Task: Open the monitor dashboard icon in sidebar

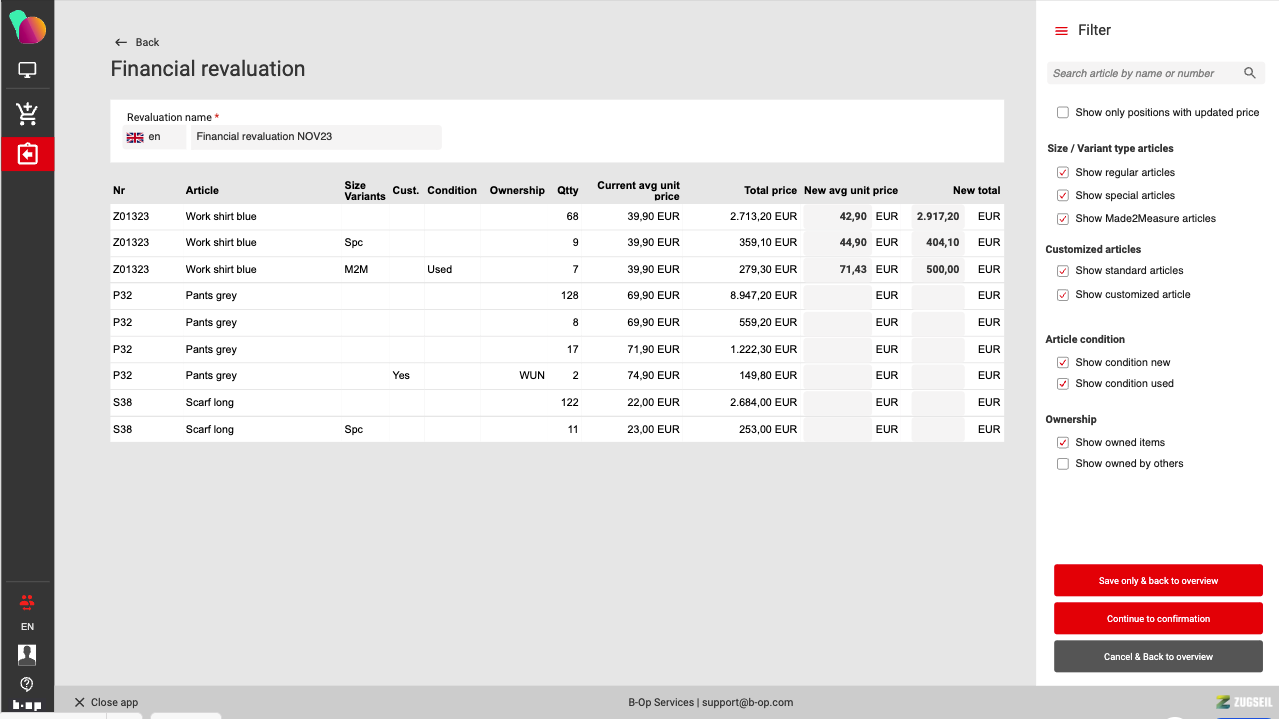Action: (x=27, y=70)
